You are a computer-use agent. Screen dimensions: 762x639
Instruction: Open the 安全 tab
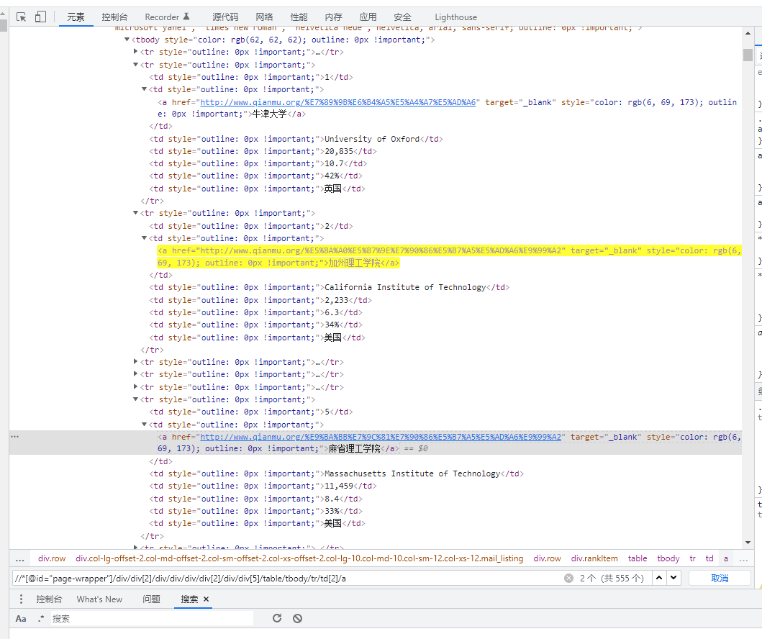pyautogui.click(x=402, y=17)
